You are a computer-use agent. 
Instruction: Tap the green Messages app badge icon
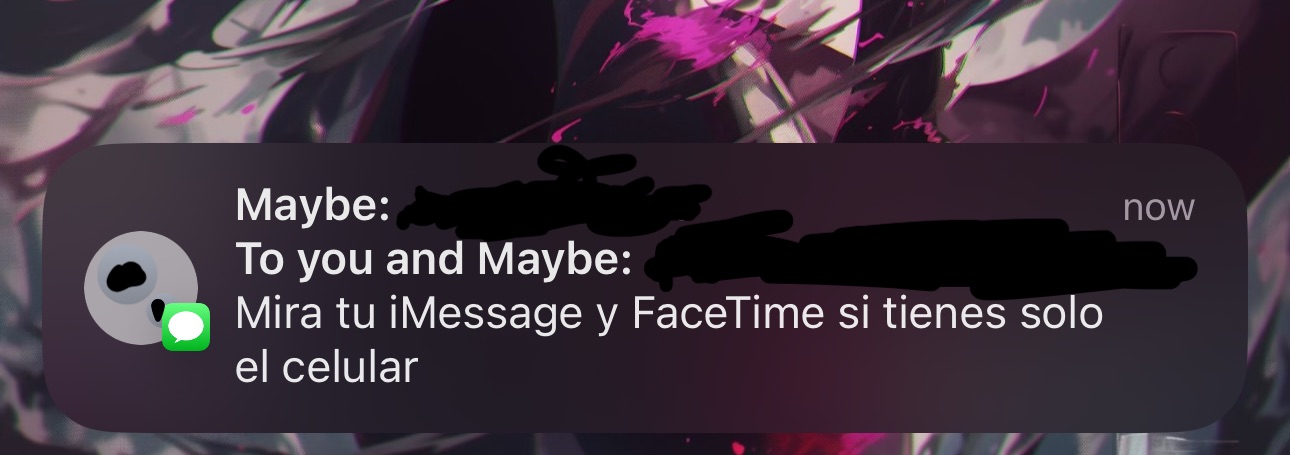click(185, 327)
